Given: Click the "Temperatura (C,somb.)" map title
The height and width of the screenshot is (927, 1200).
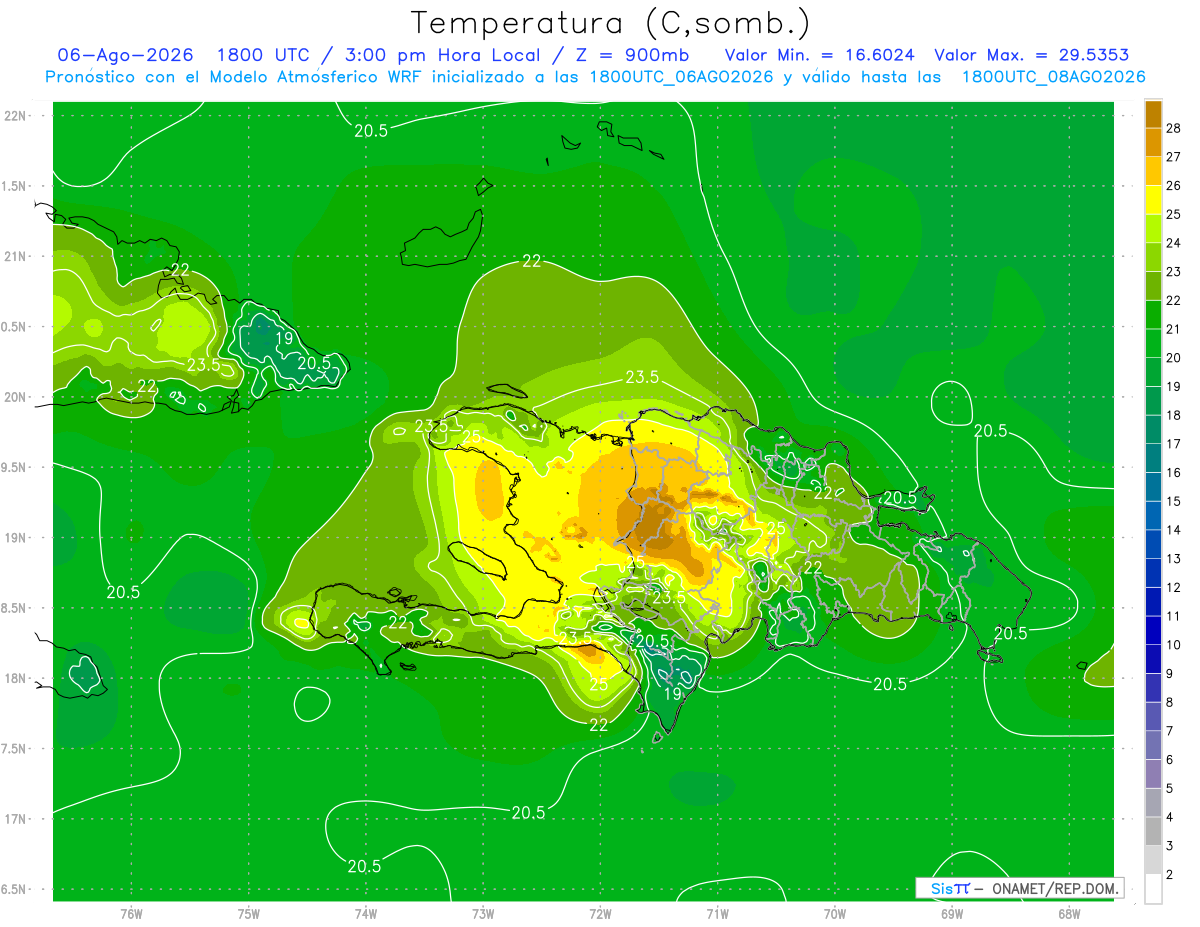Looking at the screenshot, I should 610,23.
